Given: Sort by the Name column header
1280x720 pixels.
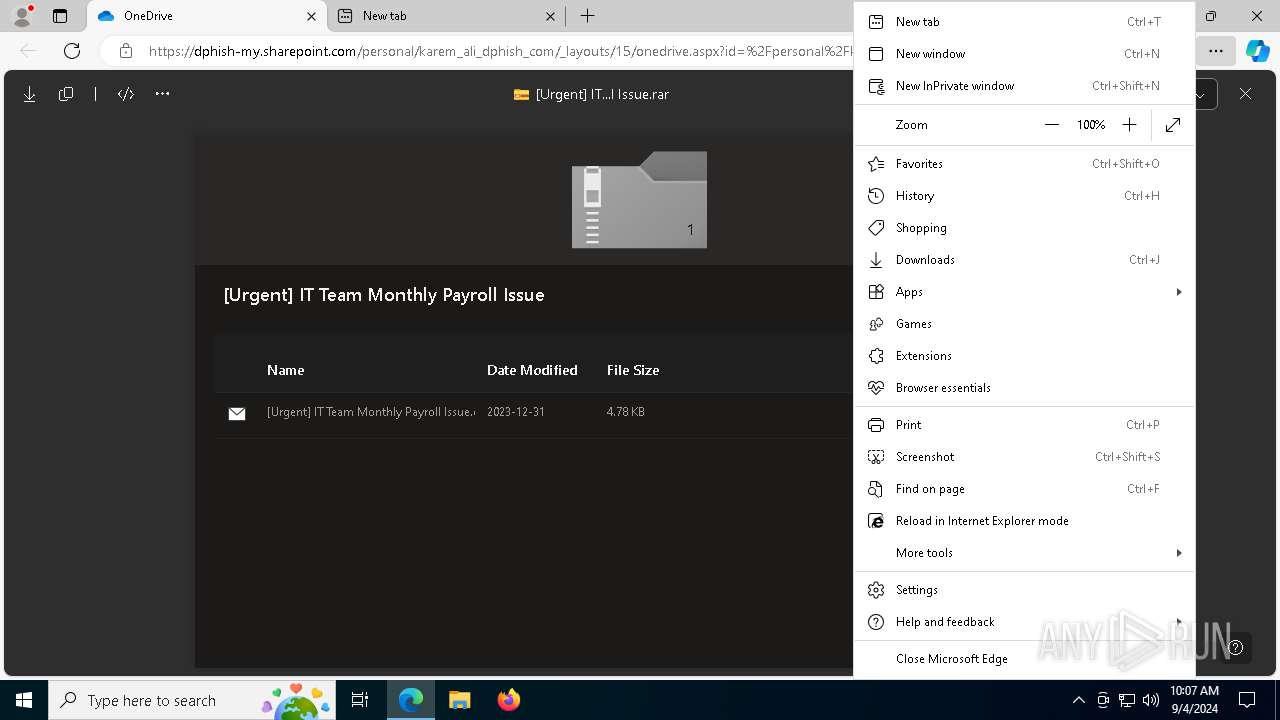Looking at the screenshot, I should coord(285,370).
